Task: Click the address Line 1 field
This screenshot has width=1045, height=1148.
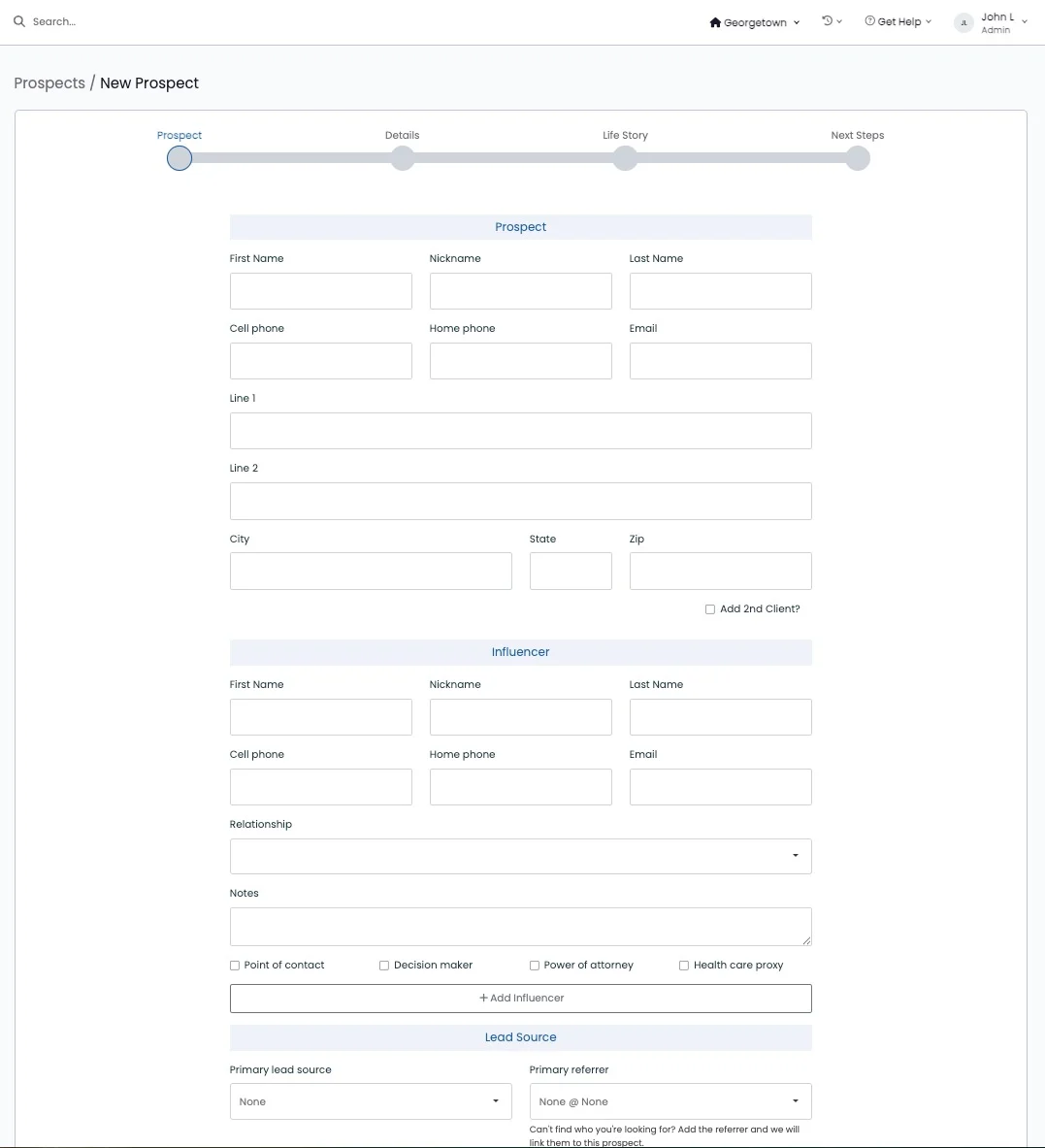Action: (x=520, y=431)
